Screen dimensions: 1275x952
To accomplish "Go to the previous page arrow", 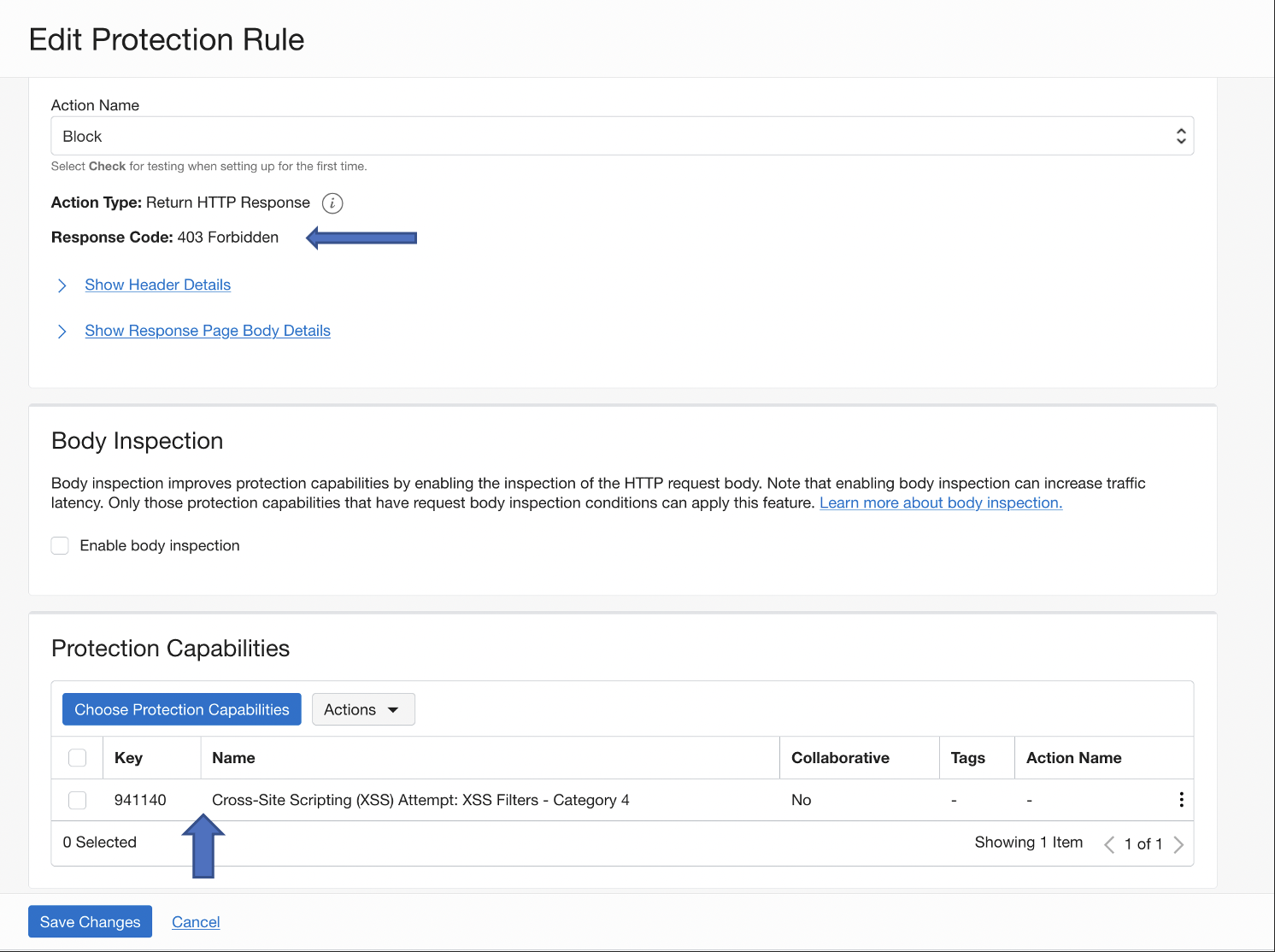I will (x=1108, y=844).
